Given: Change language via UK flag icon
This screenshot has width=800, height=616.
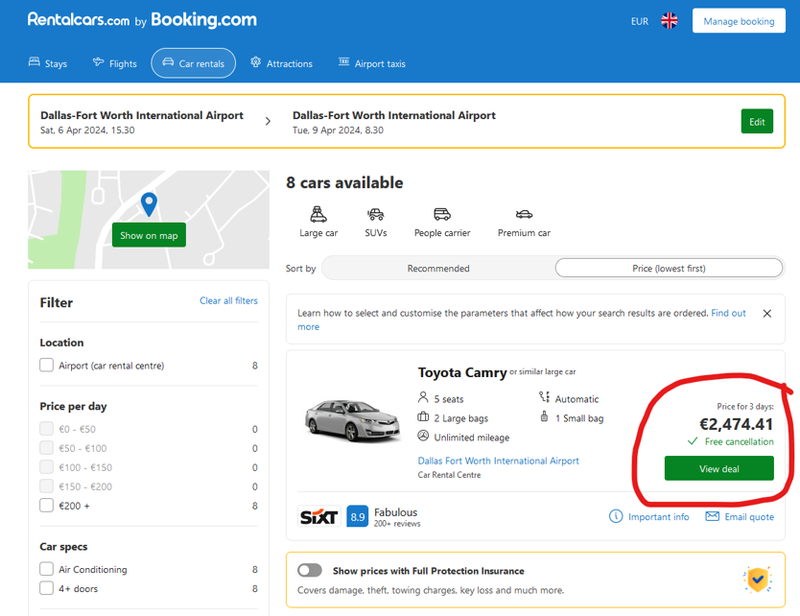Looking at the screenshot, I should [669, 21].
